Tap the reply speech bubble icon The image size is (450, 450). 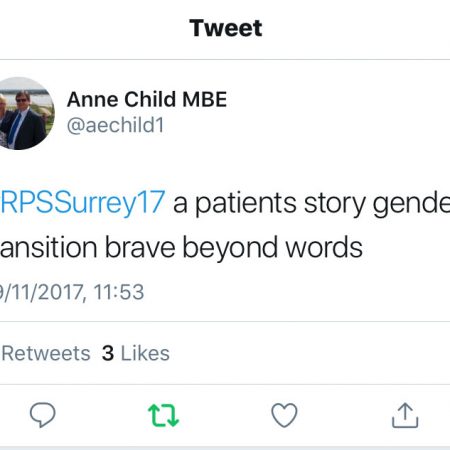tap(43, 414)
